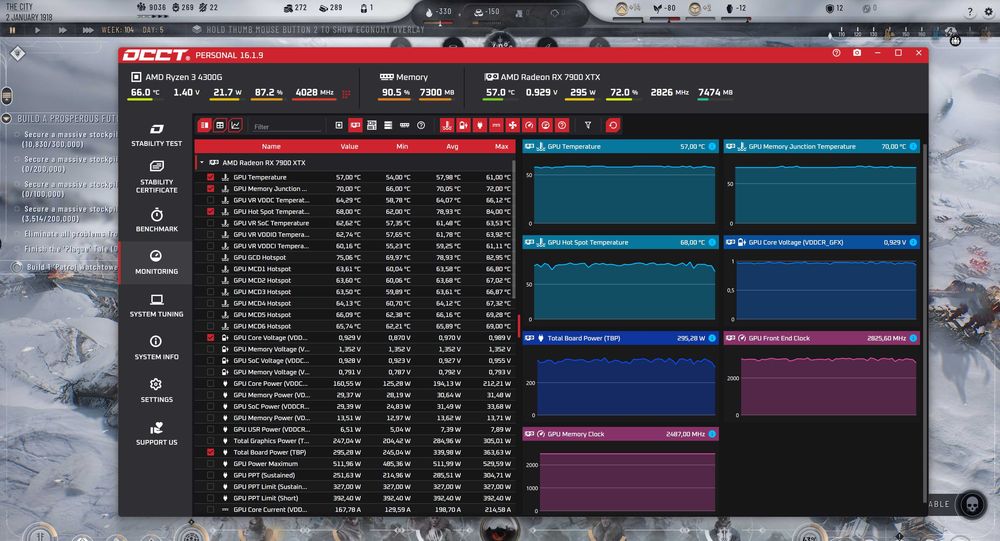Select the GPU PPT Limit (Short) row
Image resolution: width=1000 pixels, height=541 pixels.
(354, 498)
